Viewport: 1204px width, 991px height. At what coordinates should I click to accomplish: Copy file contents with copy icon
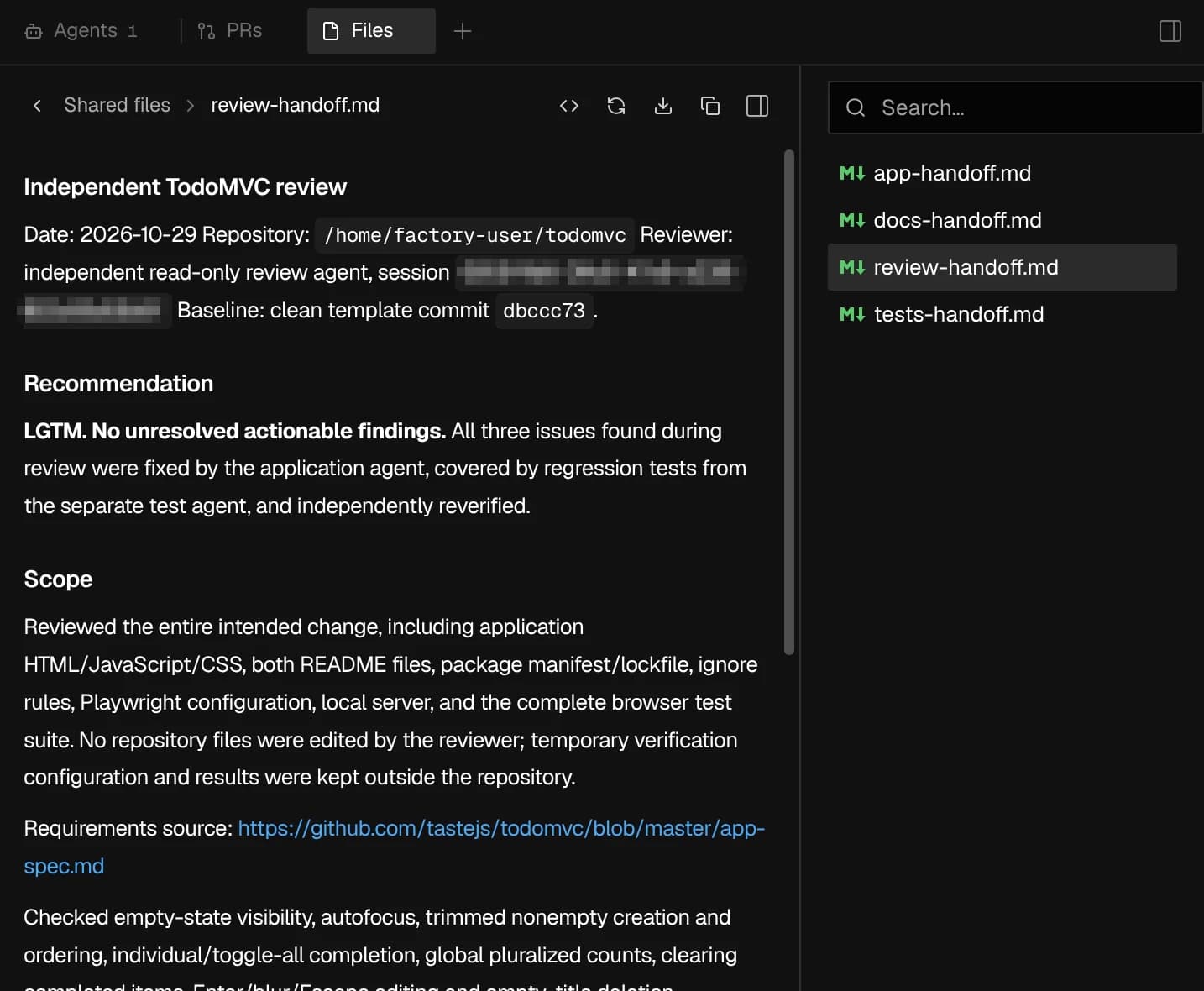click(710, 106)
